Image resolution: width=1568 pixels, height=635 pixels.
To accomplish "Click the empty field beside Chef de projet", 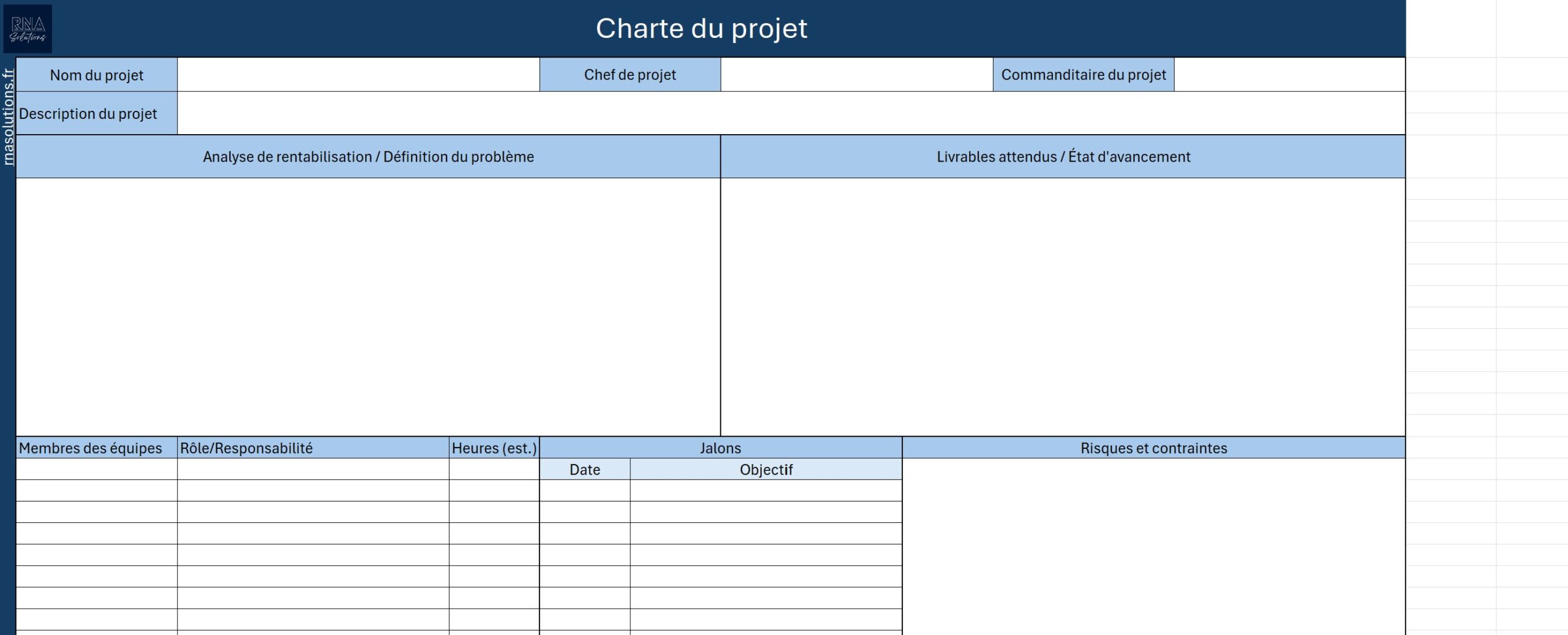I will pyautogui.click(x=856, y=75).
